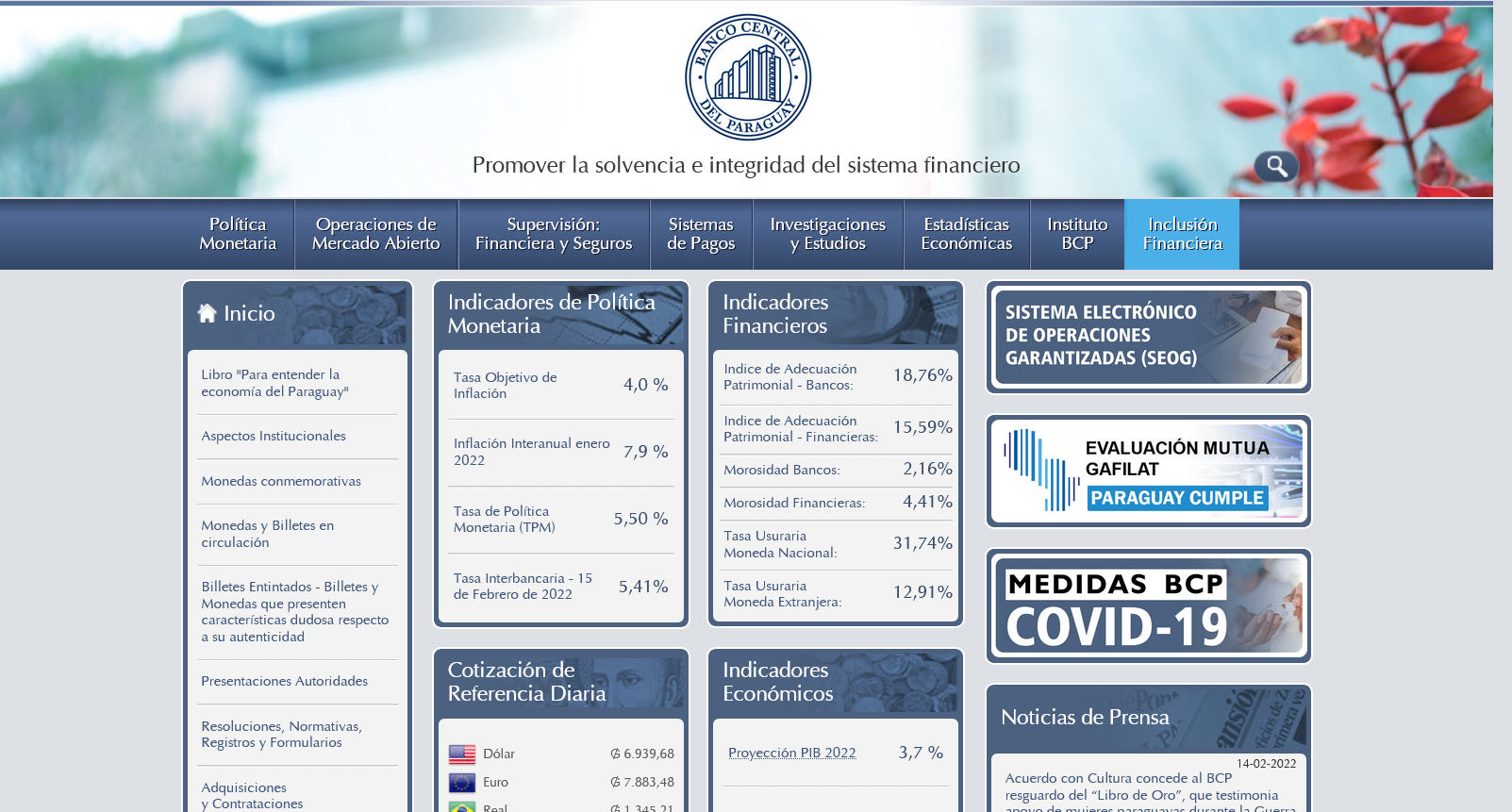Click the Presentaciones Autoridades link
Screen dimensions: 1512x812
point(284,681)
